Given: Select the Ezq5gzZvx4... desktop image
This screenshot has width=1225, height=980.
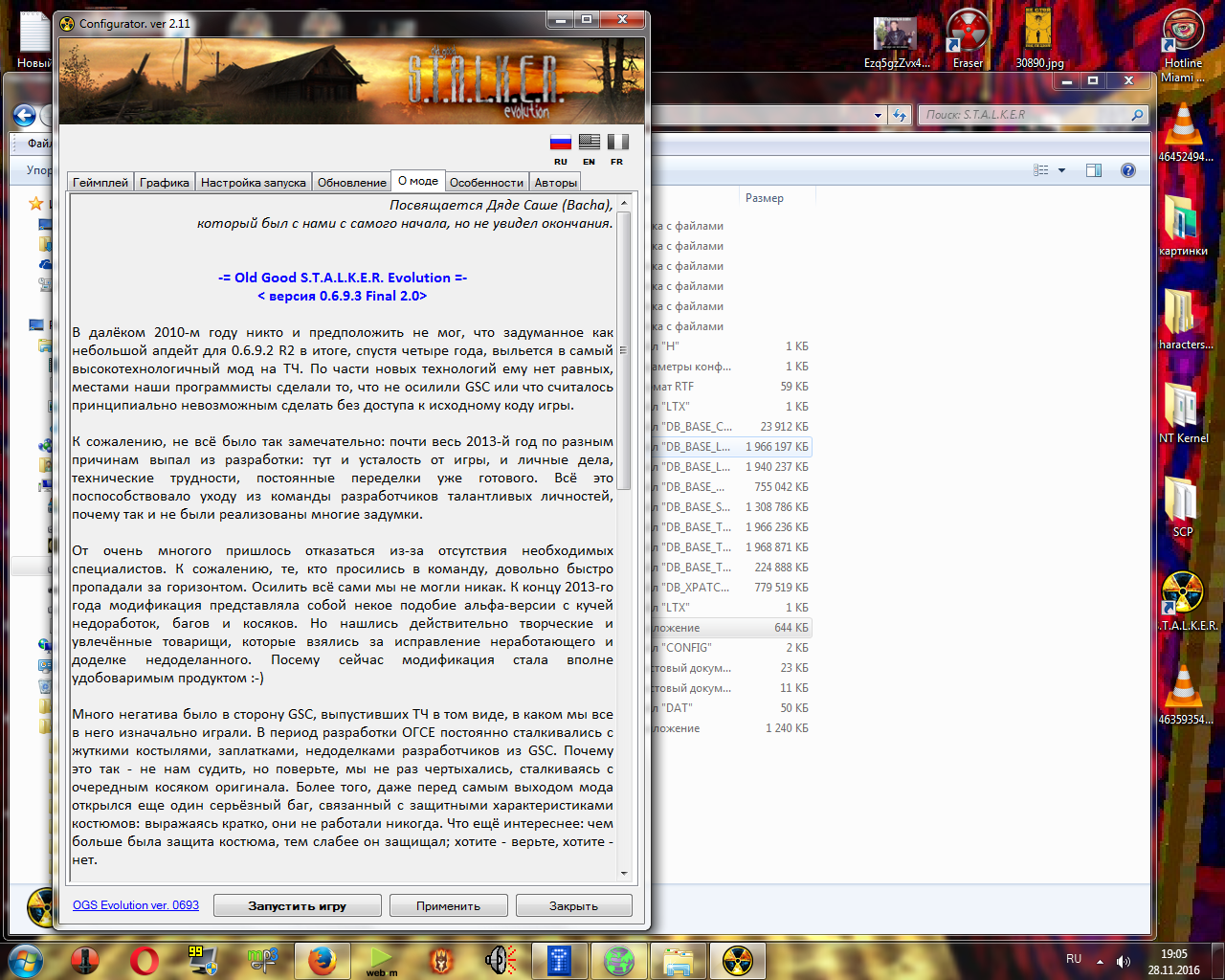Looking at the screenshot, I should point(897,38).
